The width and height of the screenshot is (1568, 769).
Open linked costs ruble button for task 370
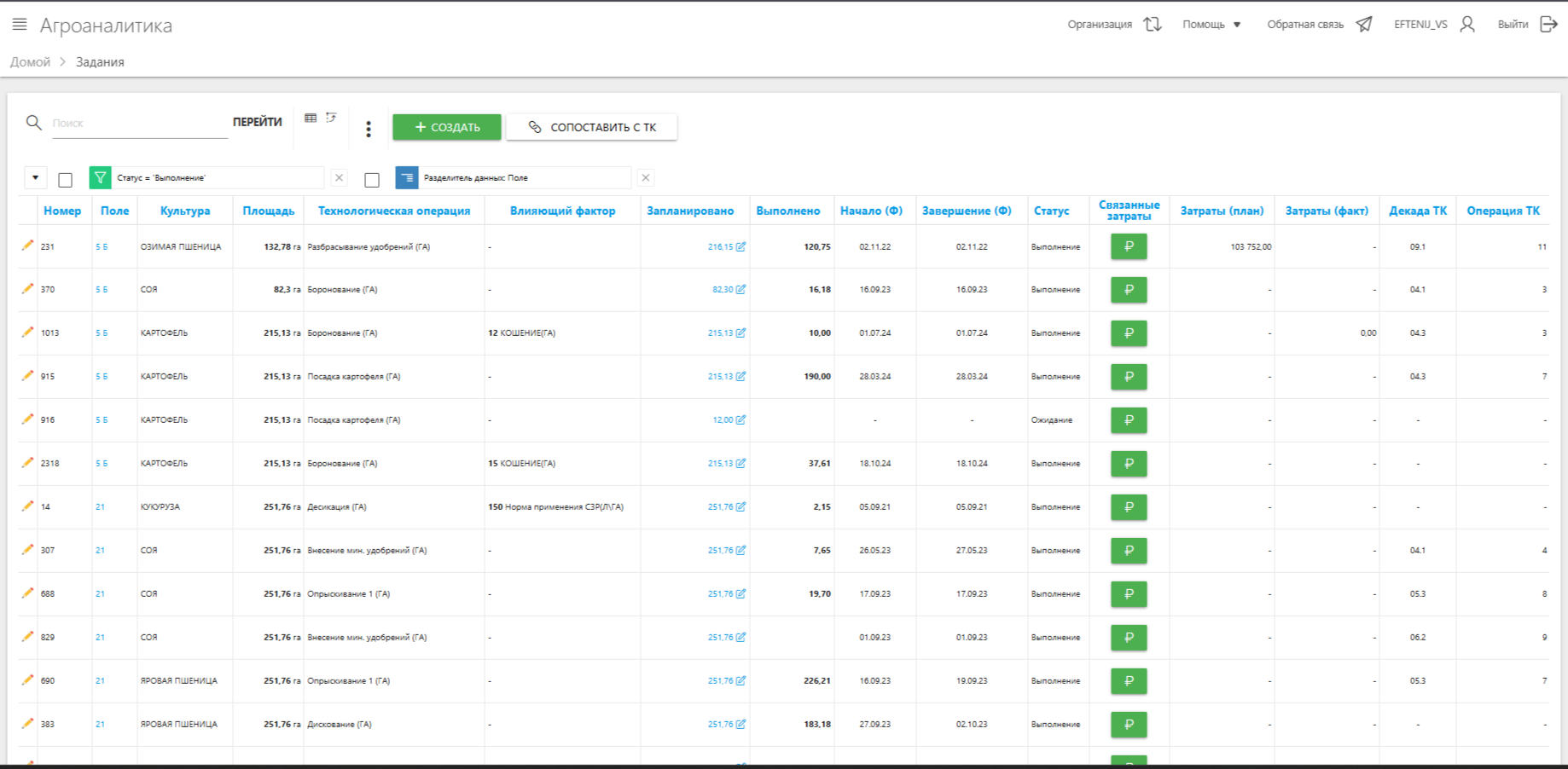coord(1128,290)
